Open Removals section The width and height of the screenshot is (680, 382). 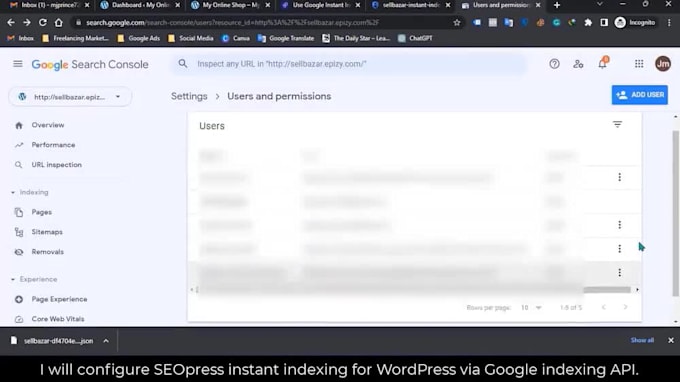coord(47,252)
